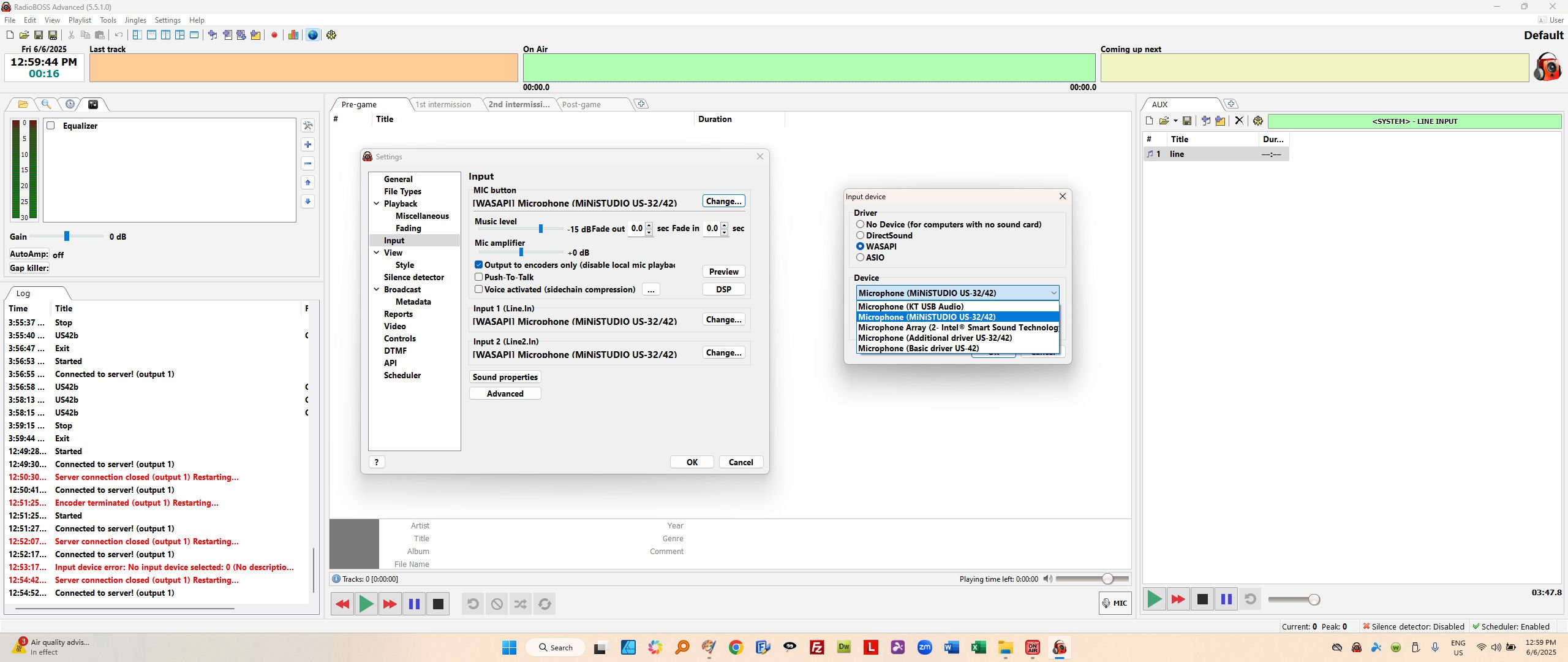Screen dimensions: 1568x662
Task: Stop the AUX player
Action: (1202, 599)
